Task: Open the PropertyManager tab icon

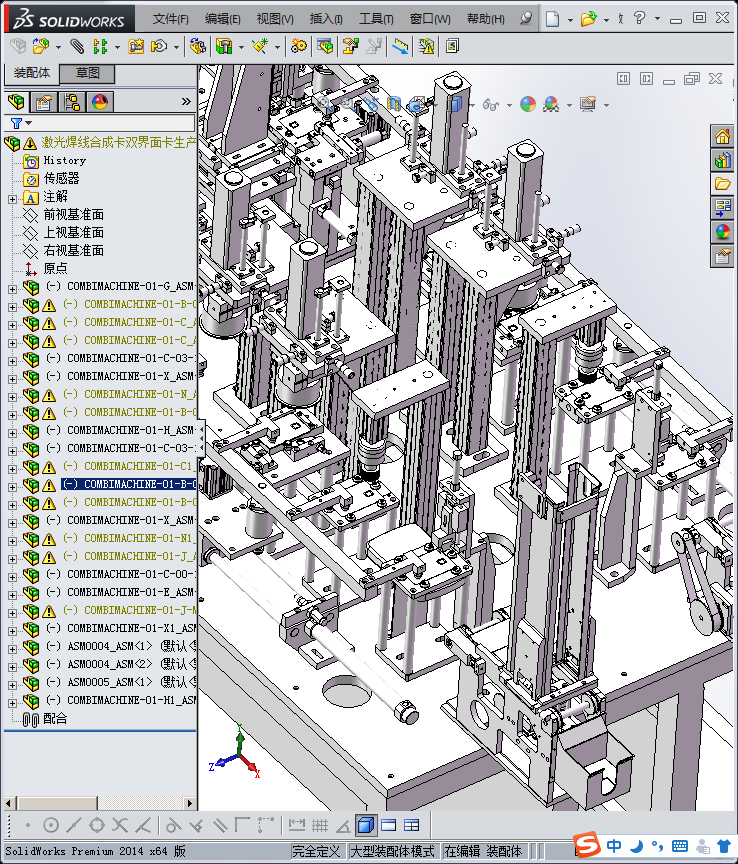Action: coord(44,102)
